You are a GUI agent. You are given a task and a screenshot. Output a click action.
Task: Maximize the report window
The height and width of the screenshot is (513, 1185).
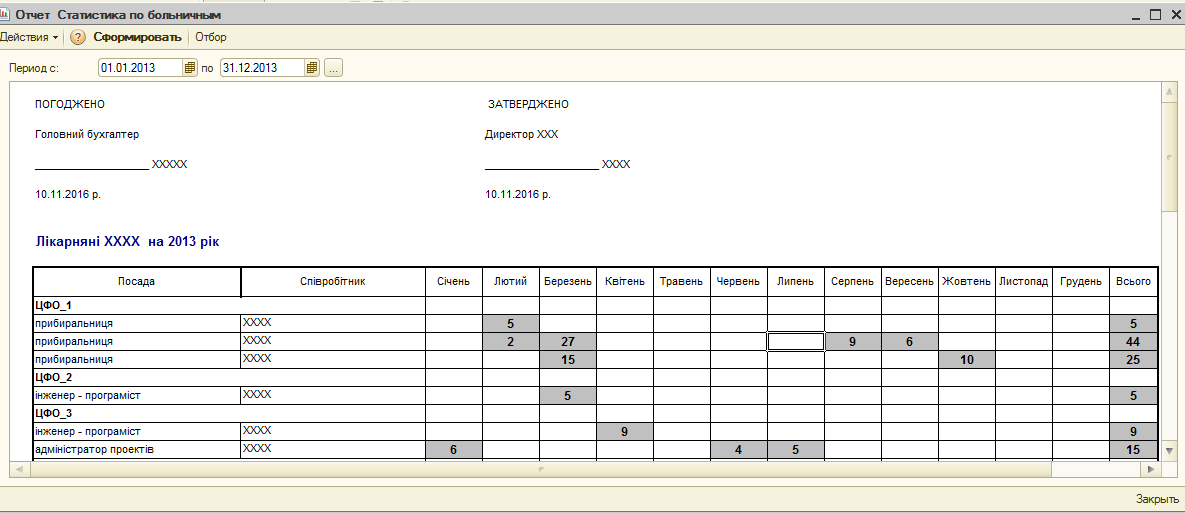click(1154, 15)
